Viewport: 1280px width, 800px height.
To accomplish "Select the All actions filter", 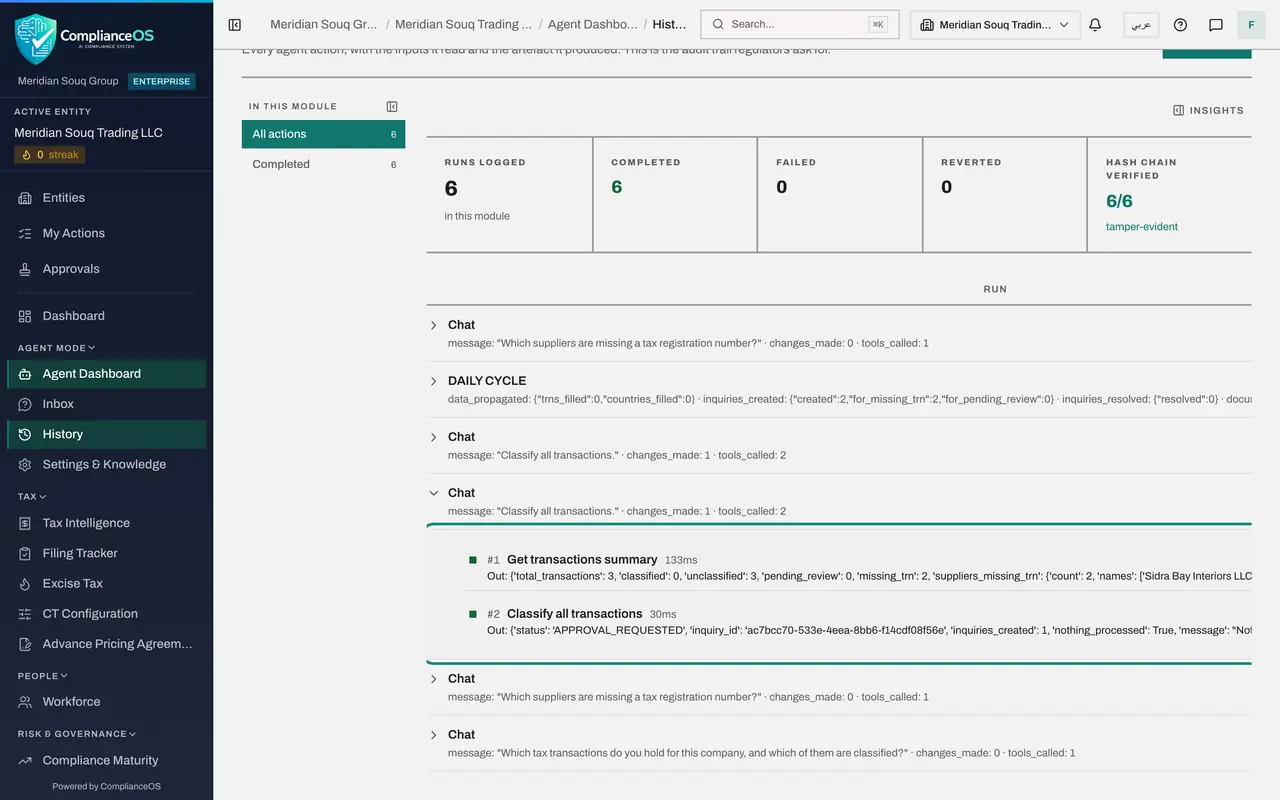I will coord(323,134).
